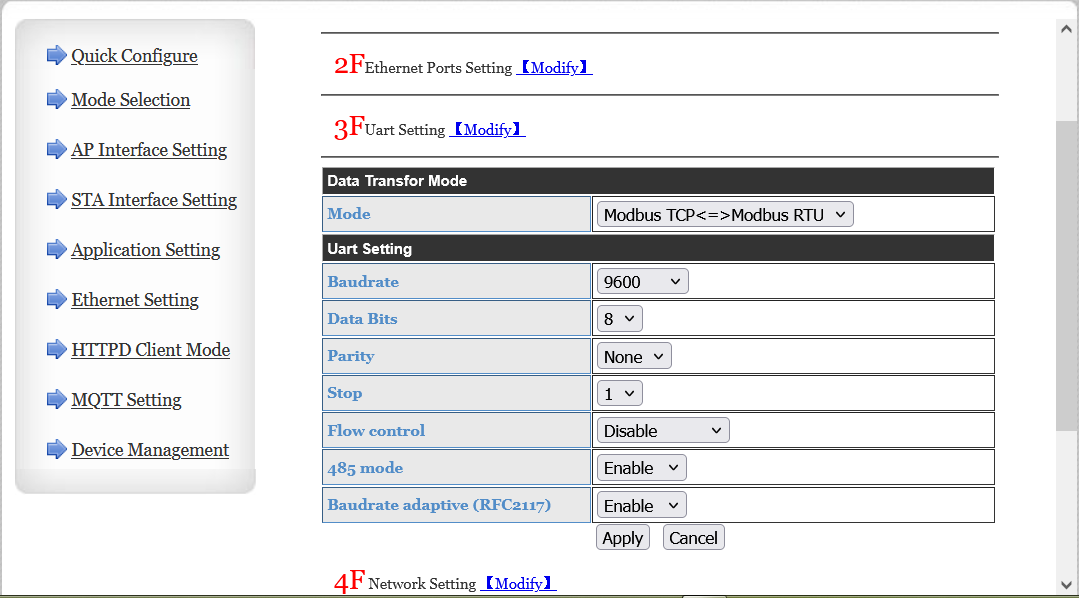Go to the MQTT Setting page

click(x=126, y=400)
